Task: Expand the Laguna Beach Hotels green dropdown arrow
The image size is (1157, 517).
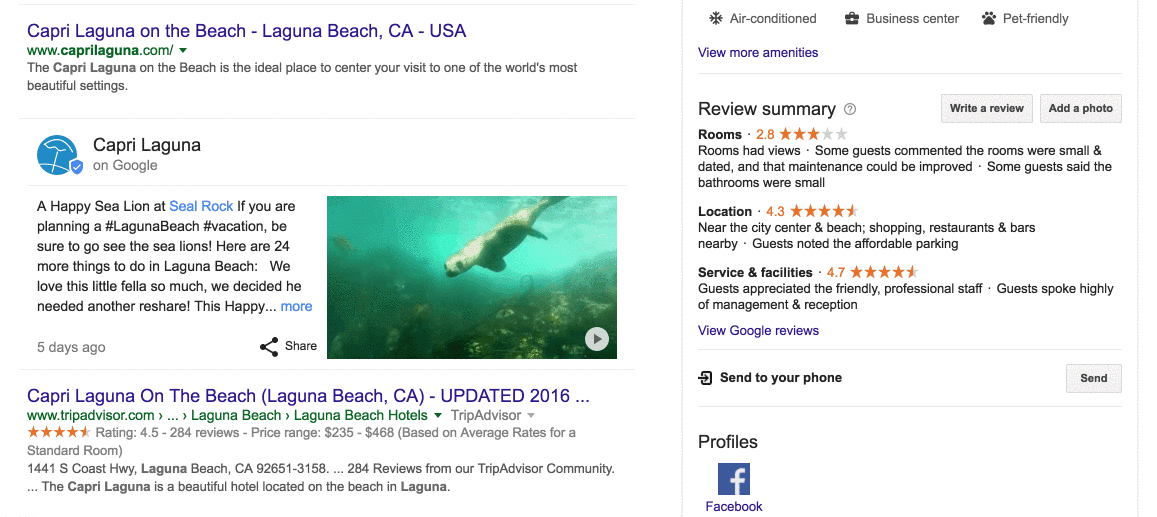Action: pos(438,416)
